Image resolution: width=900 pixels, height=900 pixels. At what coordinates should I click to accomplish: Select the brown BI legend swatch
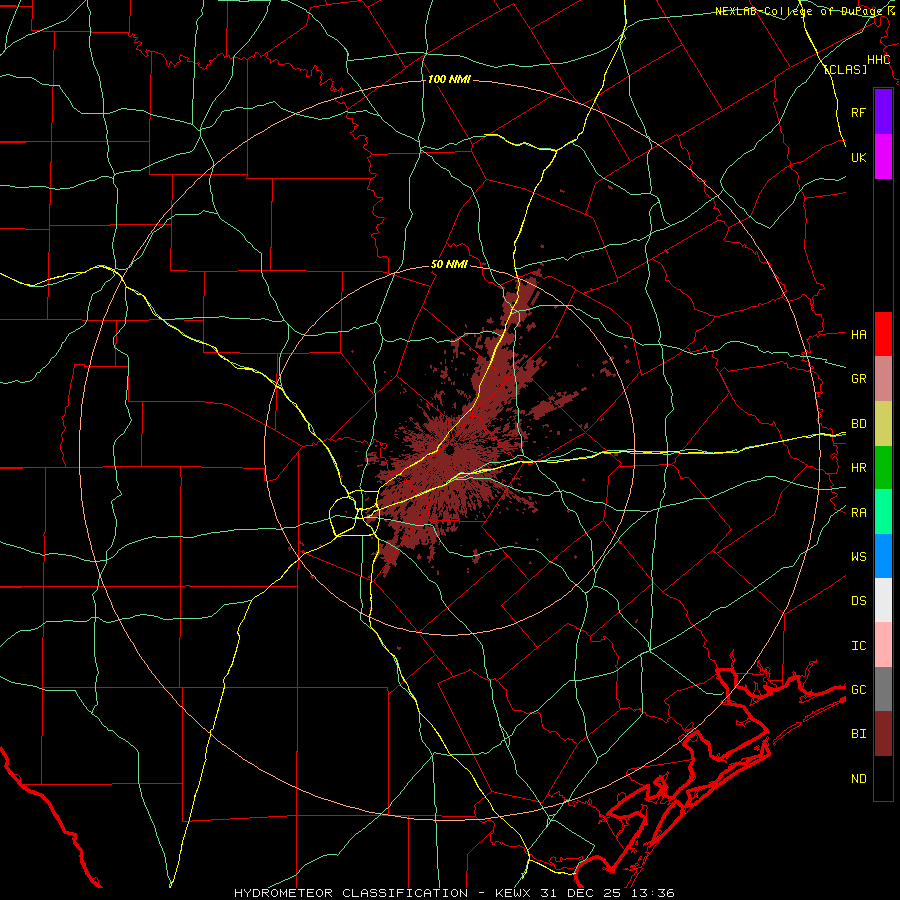[x=883, y=734]
